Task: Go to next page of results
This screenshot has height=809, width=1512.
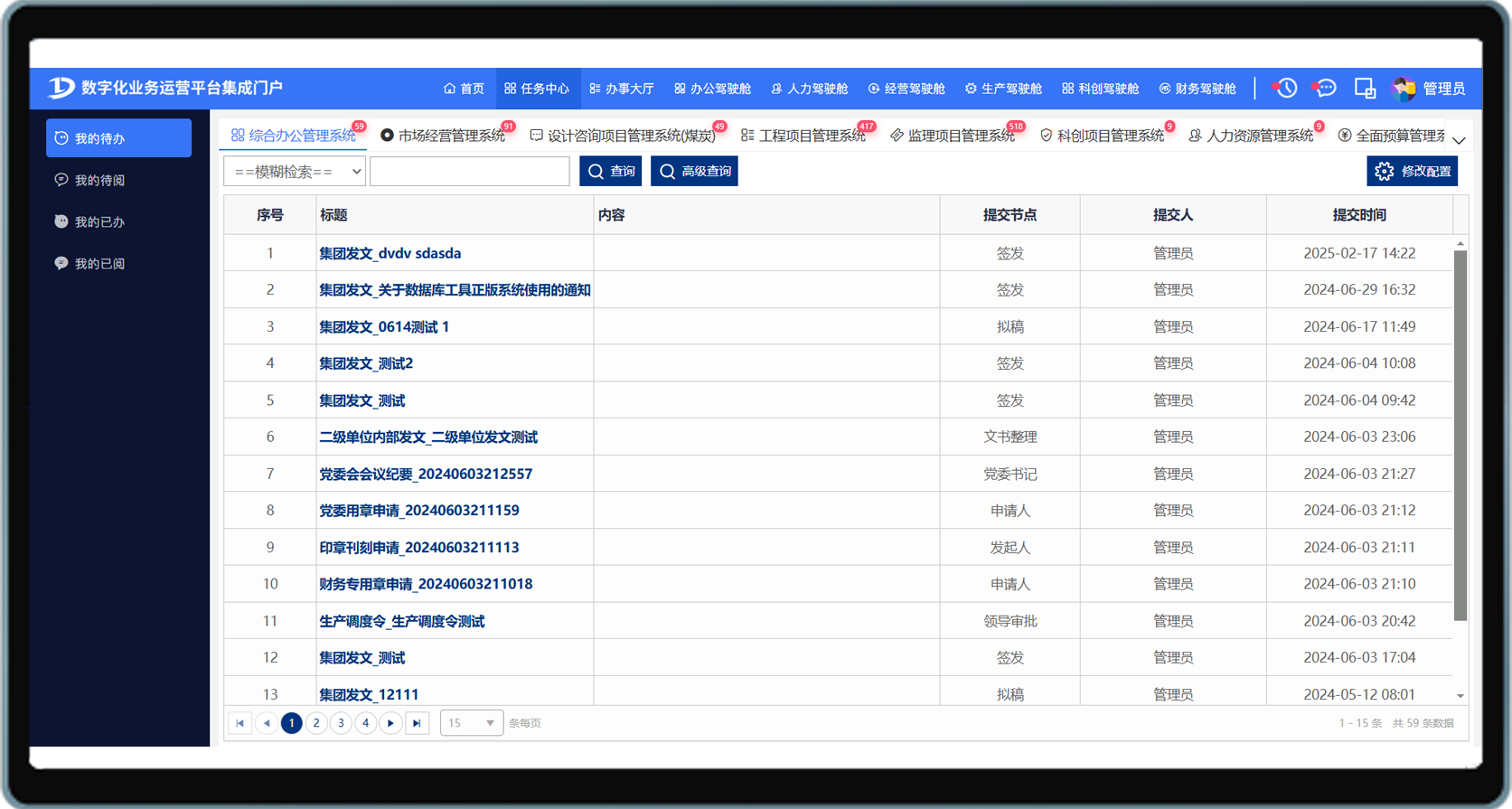Action: click(391, 723)
